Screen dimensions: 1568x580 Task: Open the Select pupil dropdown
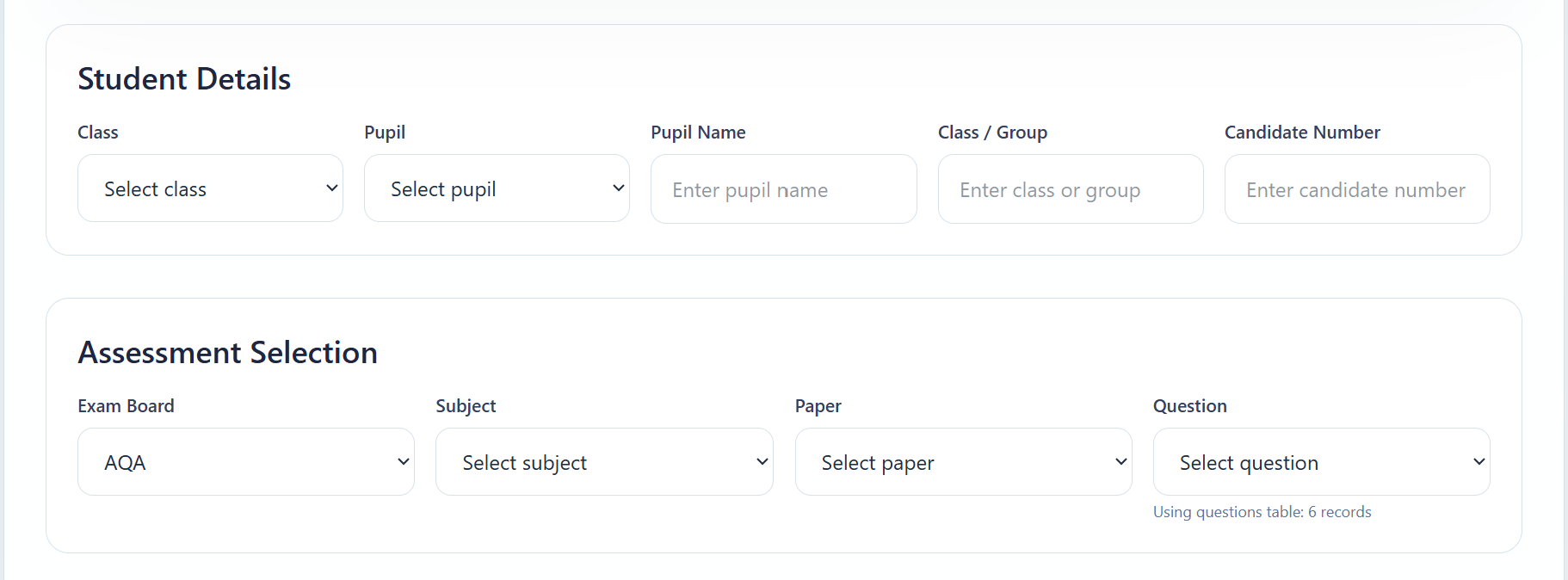(497, 188)
